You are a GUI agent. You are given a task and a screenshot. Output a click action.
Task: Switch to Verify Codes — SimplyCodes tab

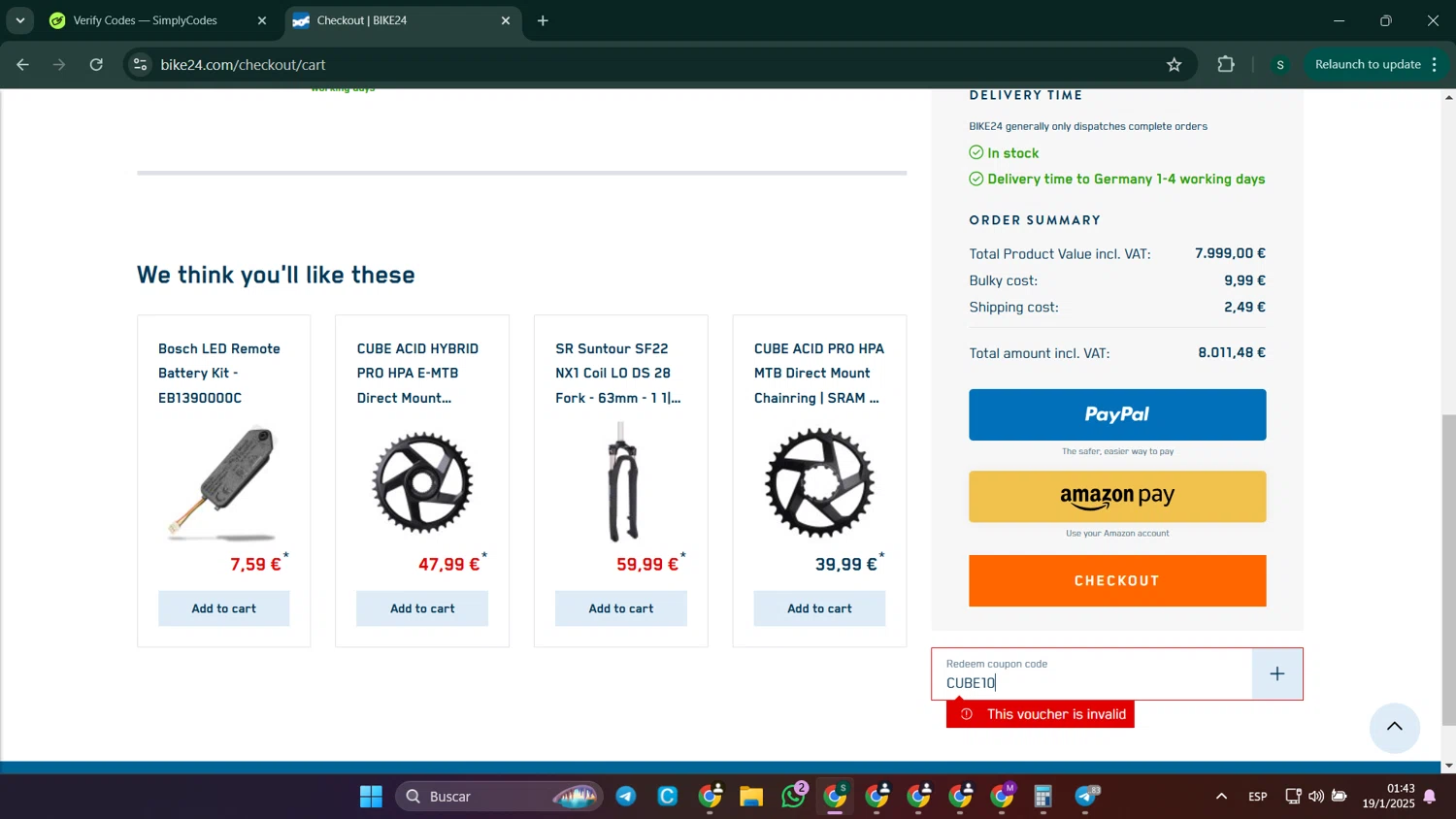(158, 20)
